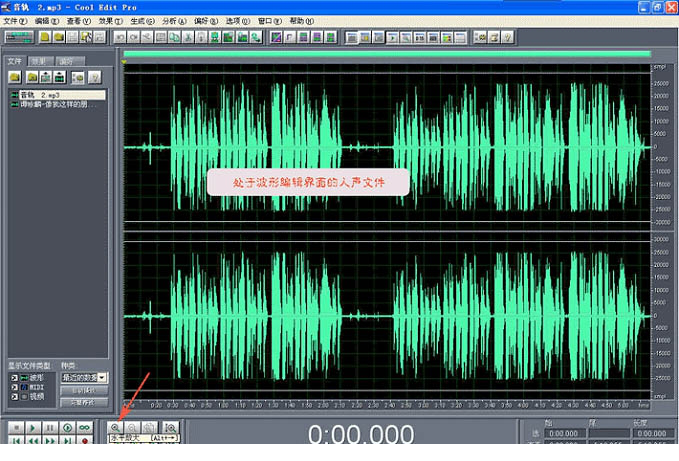
Task: Switch to multitrack view using first toolbar button
Action: (19, 38)
